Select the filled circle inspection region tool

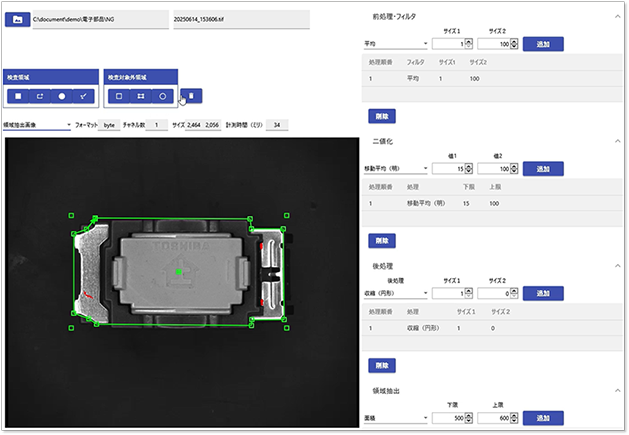click(61, 96)
